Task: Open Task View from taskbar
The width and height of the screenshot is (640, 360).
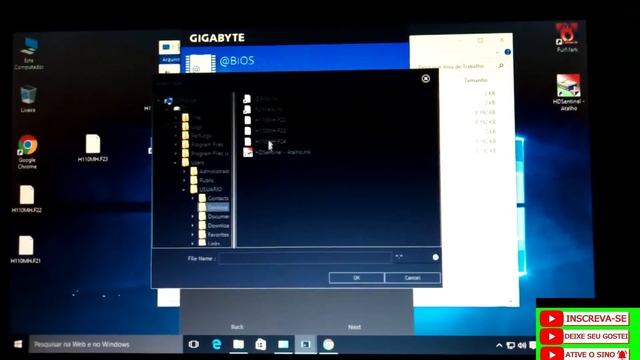Action: coord(194,344)
